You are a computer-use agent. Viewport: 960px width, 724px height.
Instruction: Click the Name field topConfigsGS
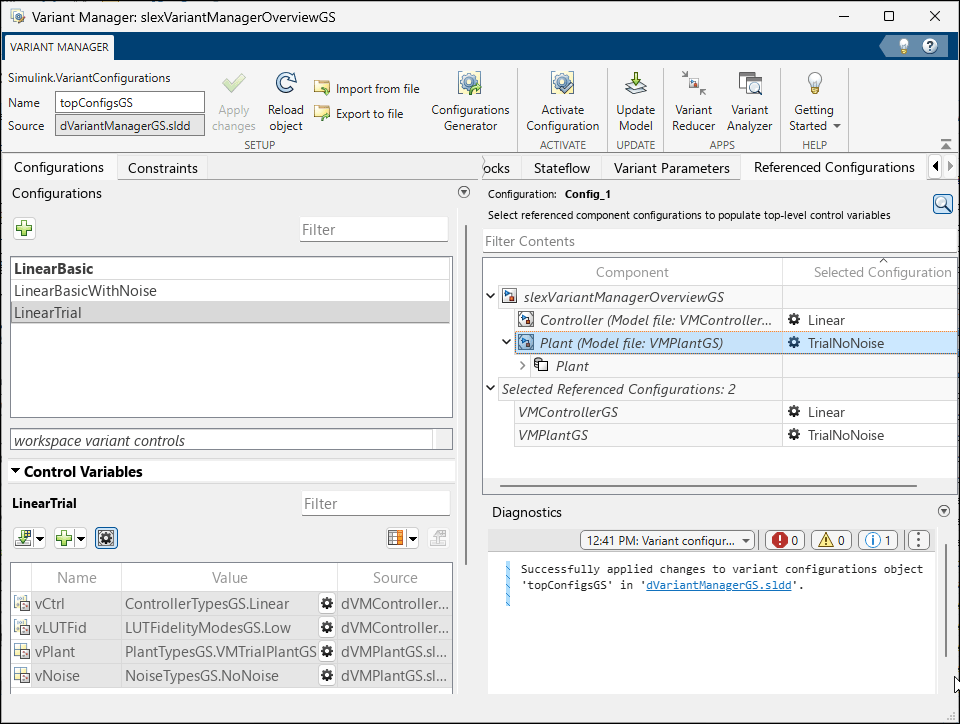click(x=130, y=102)
